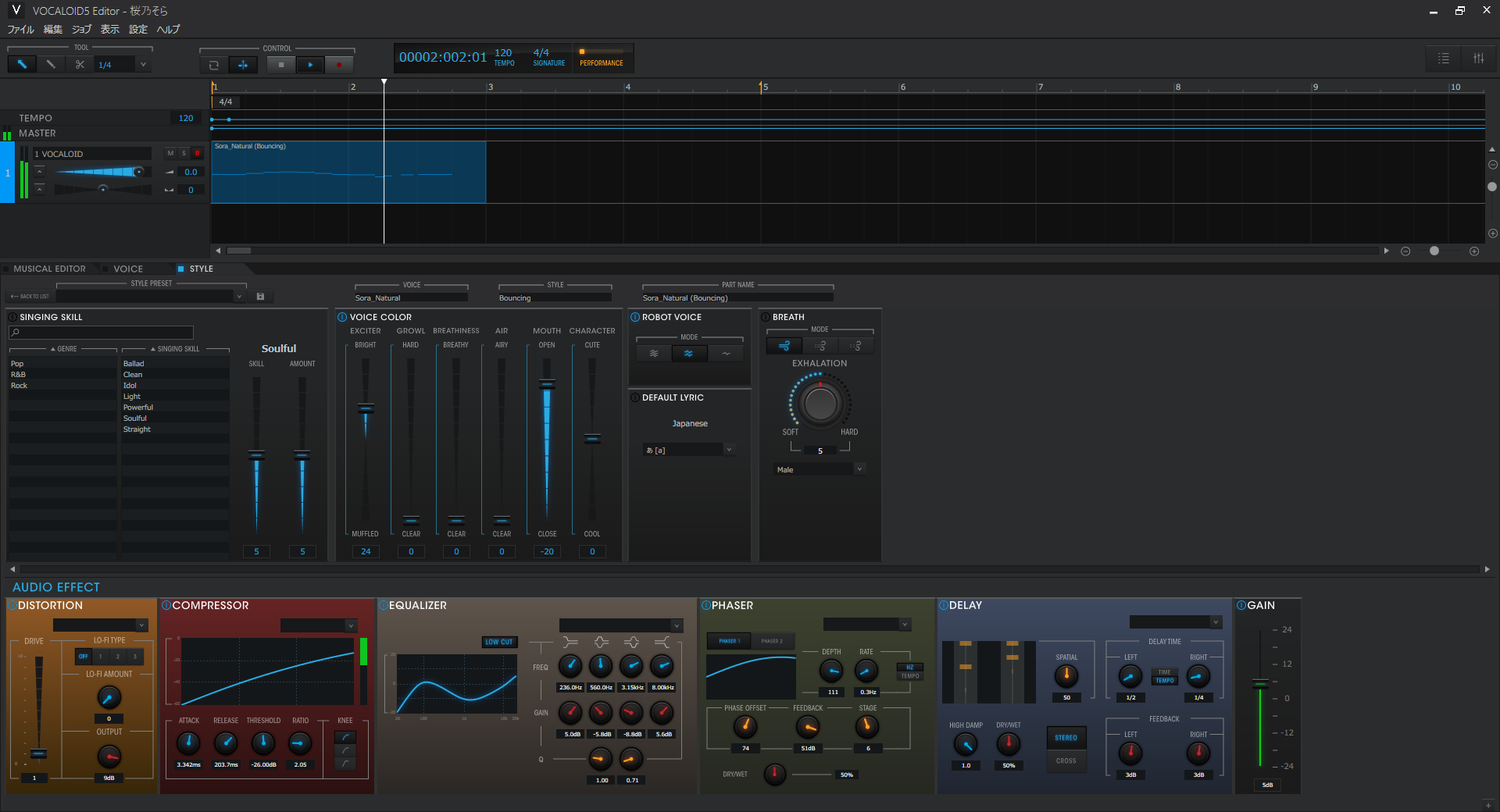Select the first Breath mode icon

pos(784,345)
